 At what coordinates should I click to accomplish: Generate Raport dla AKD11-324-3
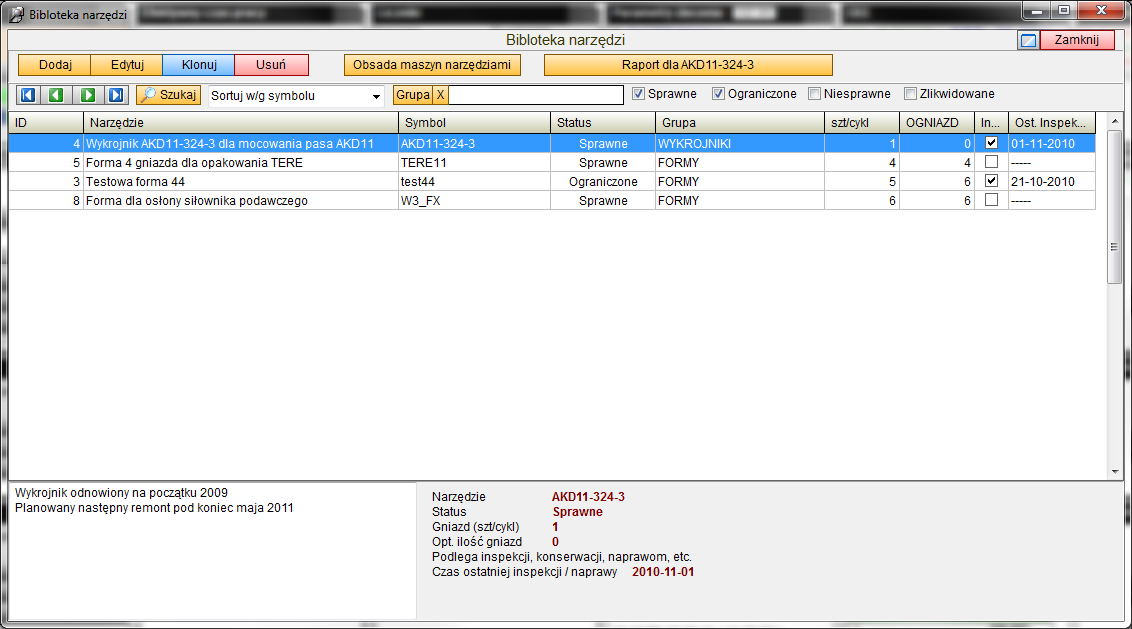(688, 65)
